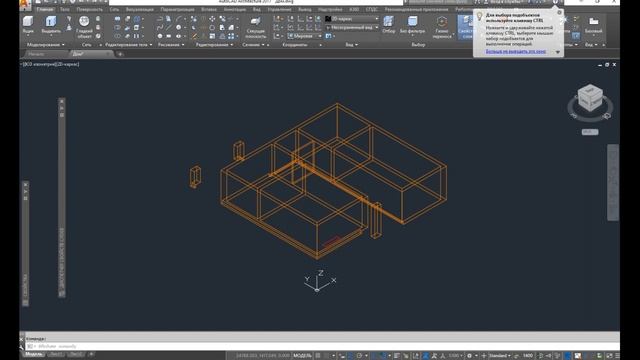Click the coordinates readout in status bar
This screenshot has width=640, height=360.
[x=262, y=356]
